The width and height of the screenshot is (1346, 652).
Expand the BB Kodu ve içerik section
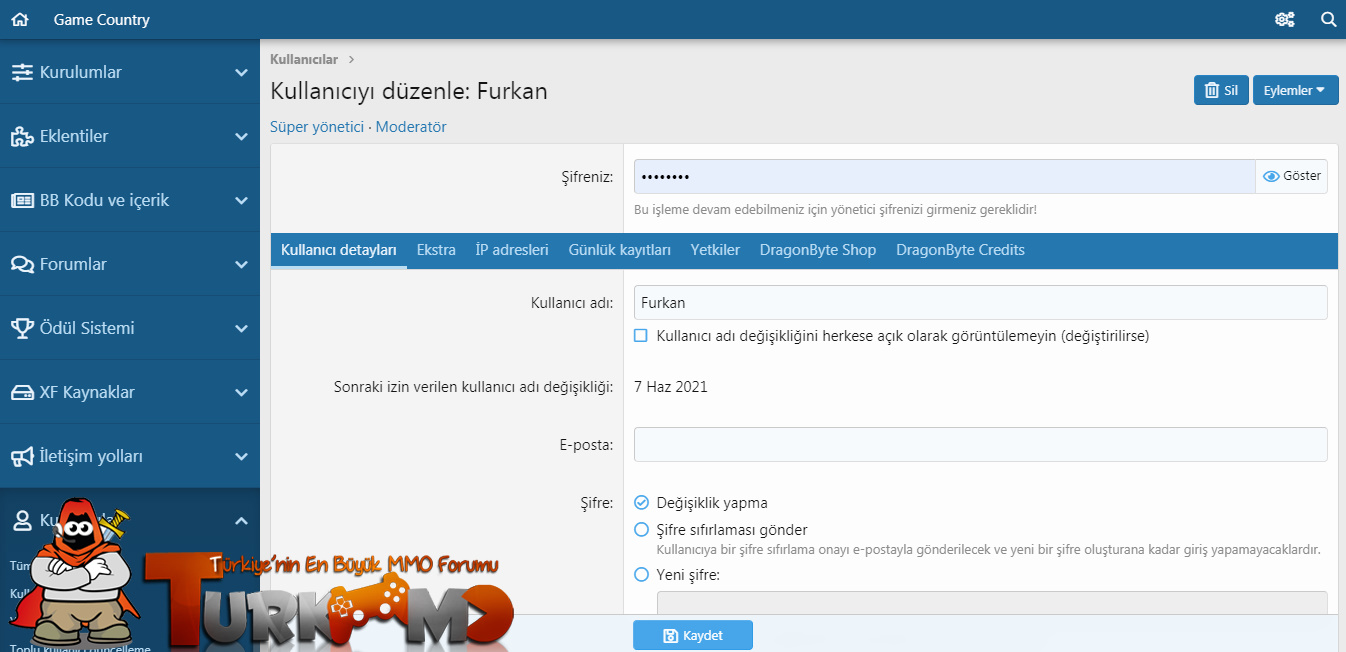[240, 201]
